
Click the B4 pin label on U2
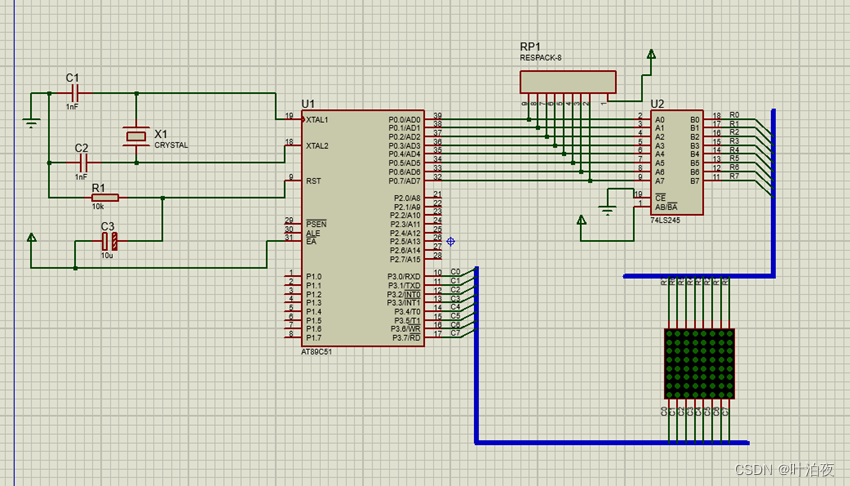click(x=694, y=154)
